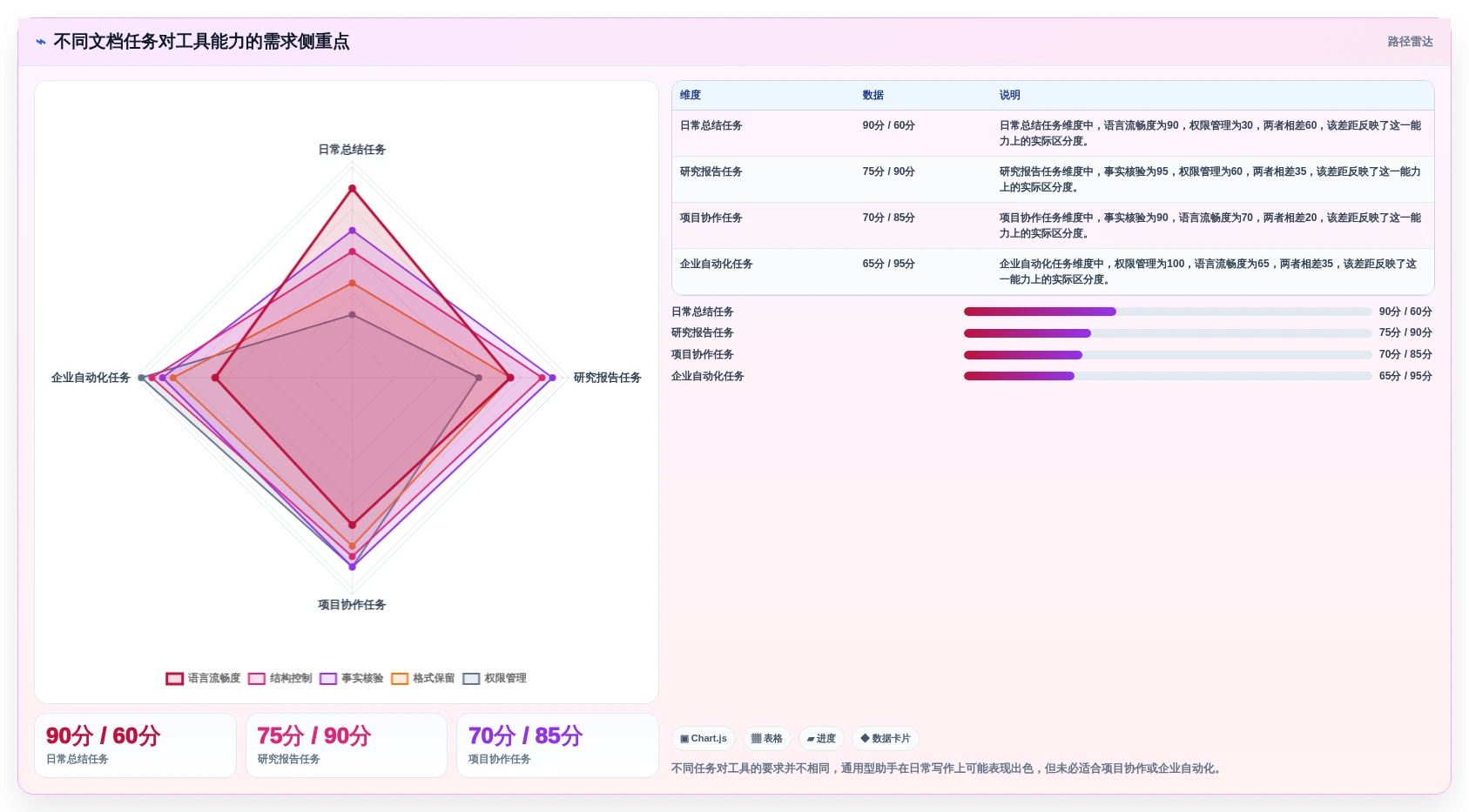This screenshot has height=812, width=1469.
Task: Click the 企业自动化任务 radar axis label
Action: point(91,378)
